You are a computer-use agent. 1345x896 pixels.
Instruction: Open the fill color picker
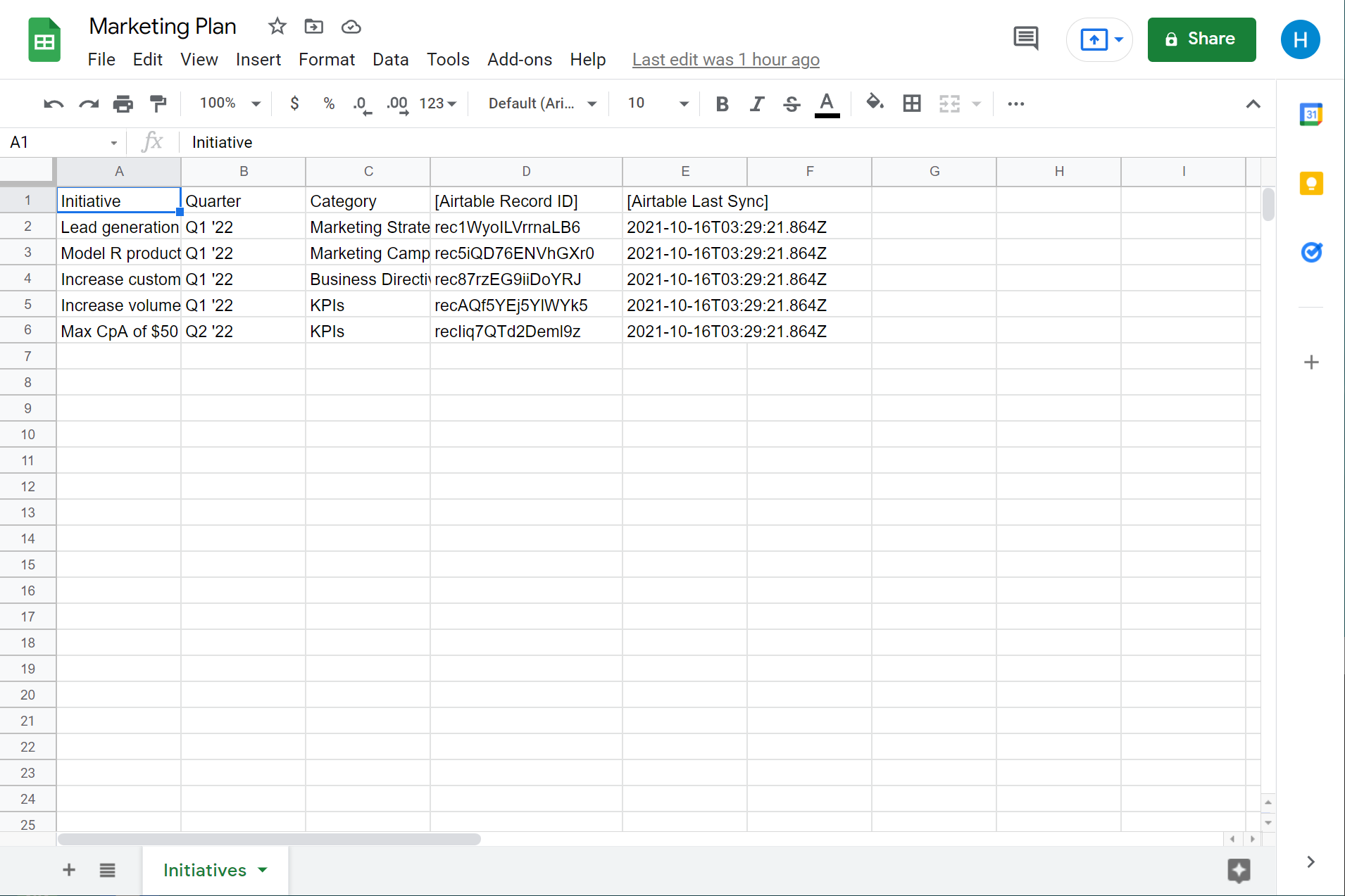point(874,103)
